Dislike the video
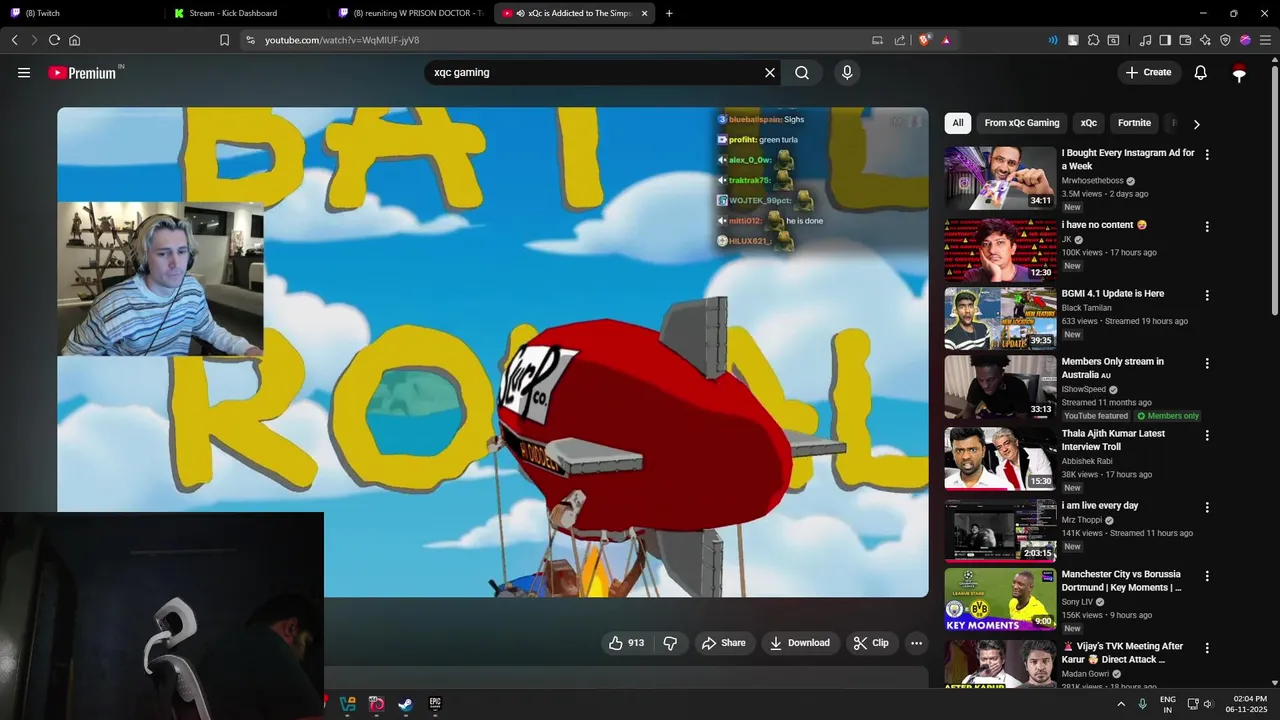Image resolution: width=1280 pixels, height=720 pixels. pos(671,643)
